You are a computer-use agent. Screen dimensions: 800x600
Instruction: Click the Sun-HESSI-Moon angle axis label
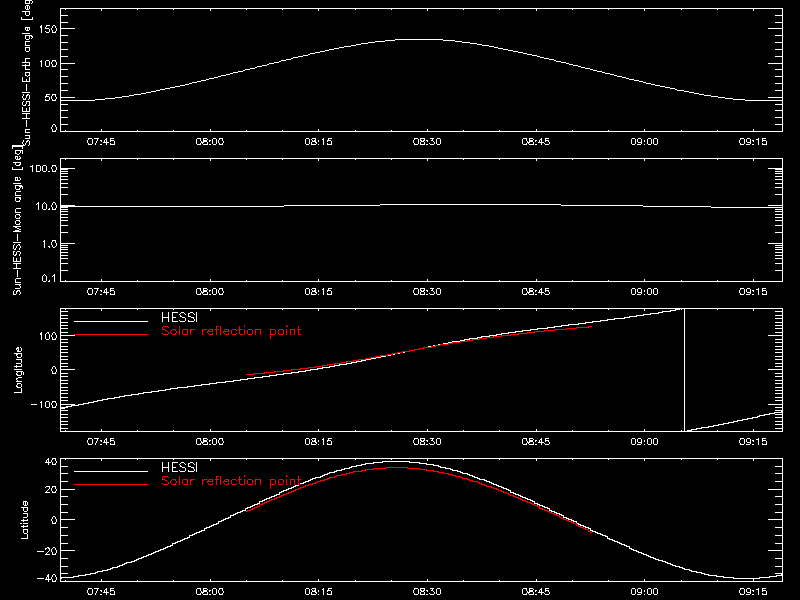17,220
